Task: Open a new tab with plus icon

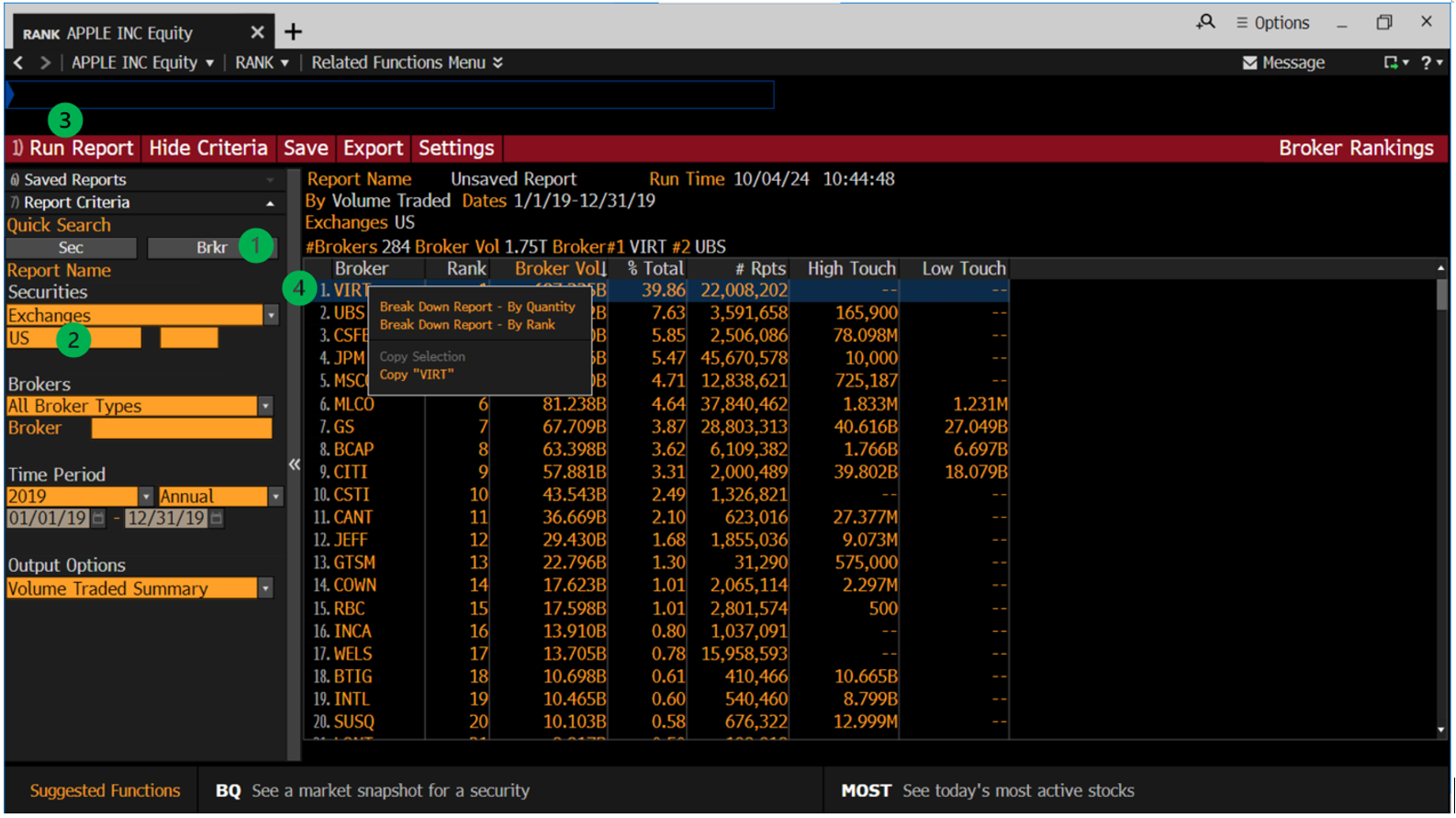Action: tap(293, 32)
